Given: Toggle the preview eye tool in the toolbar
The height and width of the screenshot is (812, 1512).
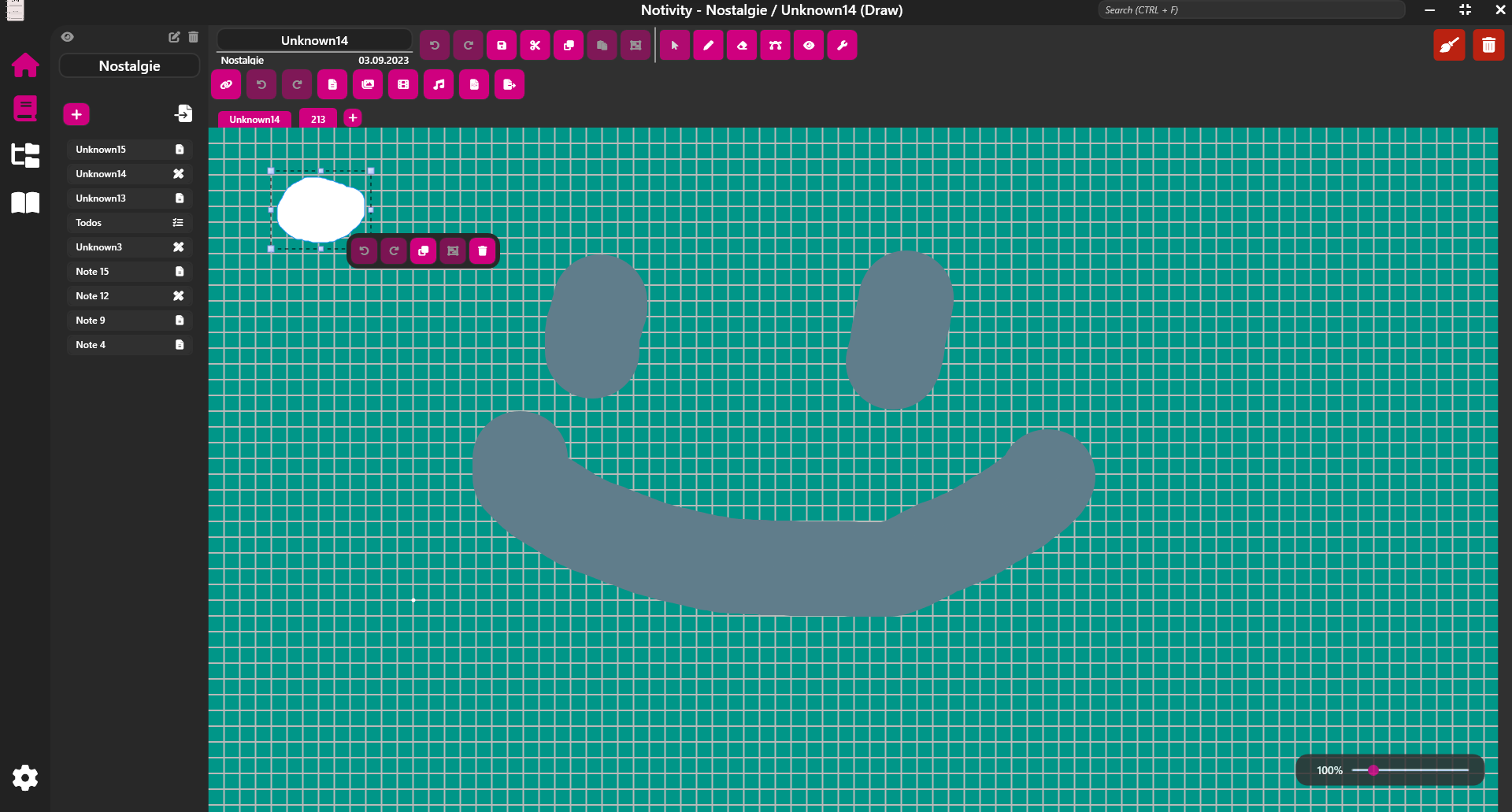Looking at the screenshot, I should (x=809, y=45).
